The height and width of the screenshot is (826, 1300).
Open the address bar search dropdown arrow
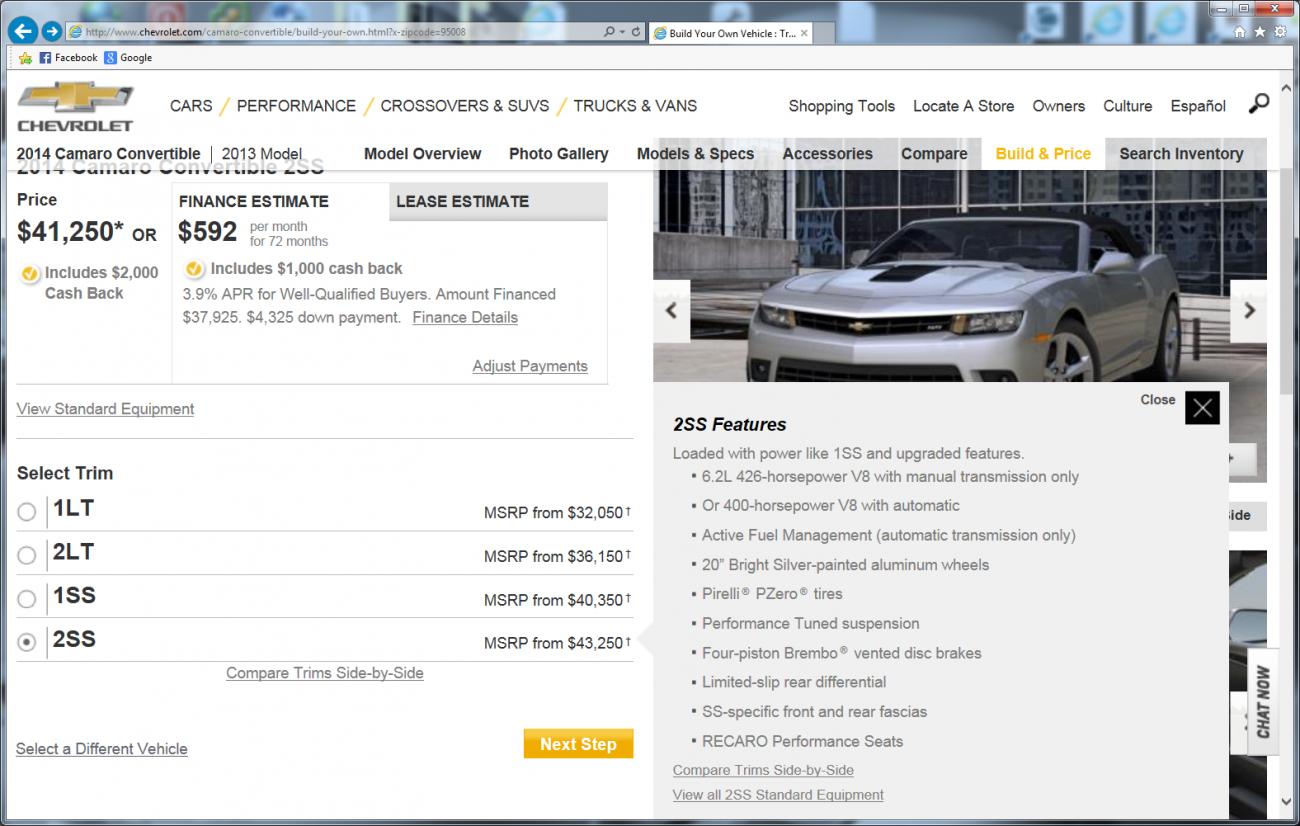click(x=621, y=32)
